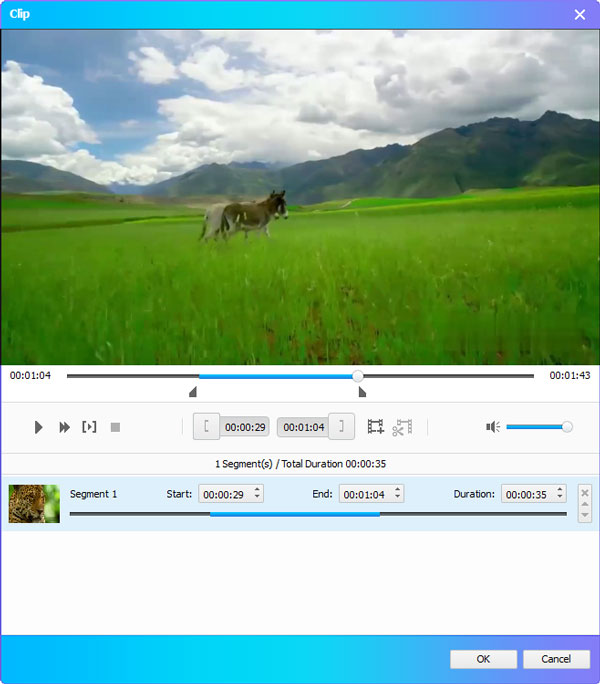Click the fast forward button

65,427
